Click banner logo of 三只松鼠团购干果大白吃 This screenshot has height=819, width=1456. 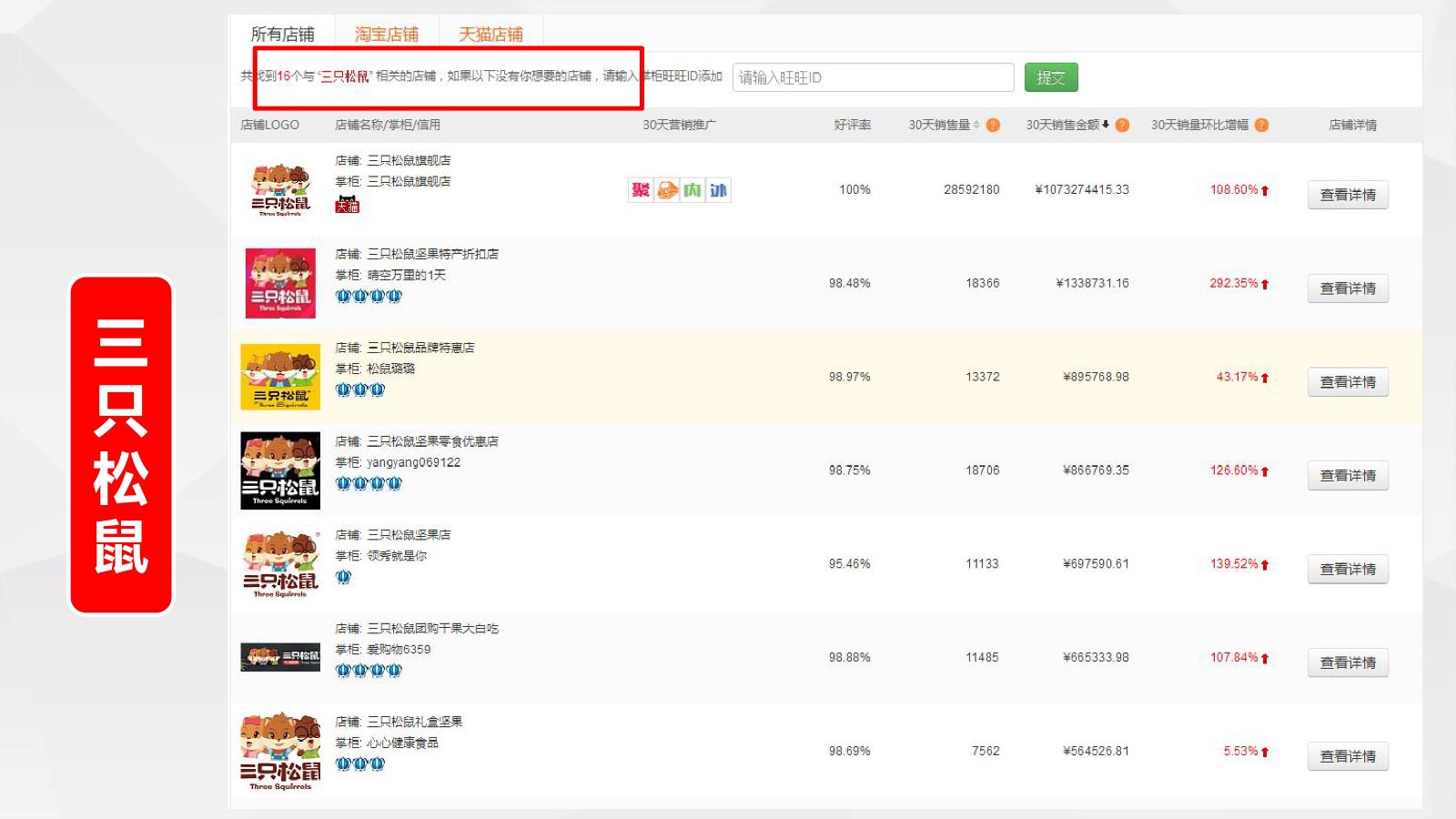[280, 657]
